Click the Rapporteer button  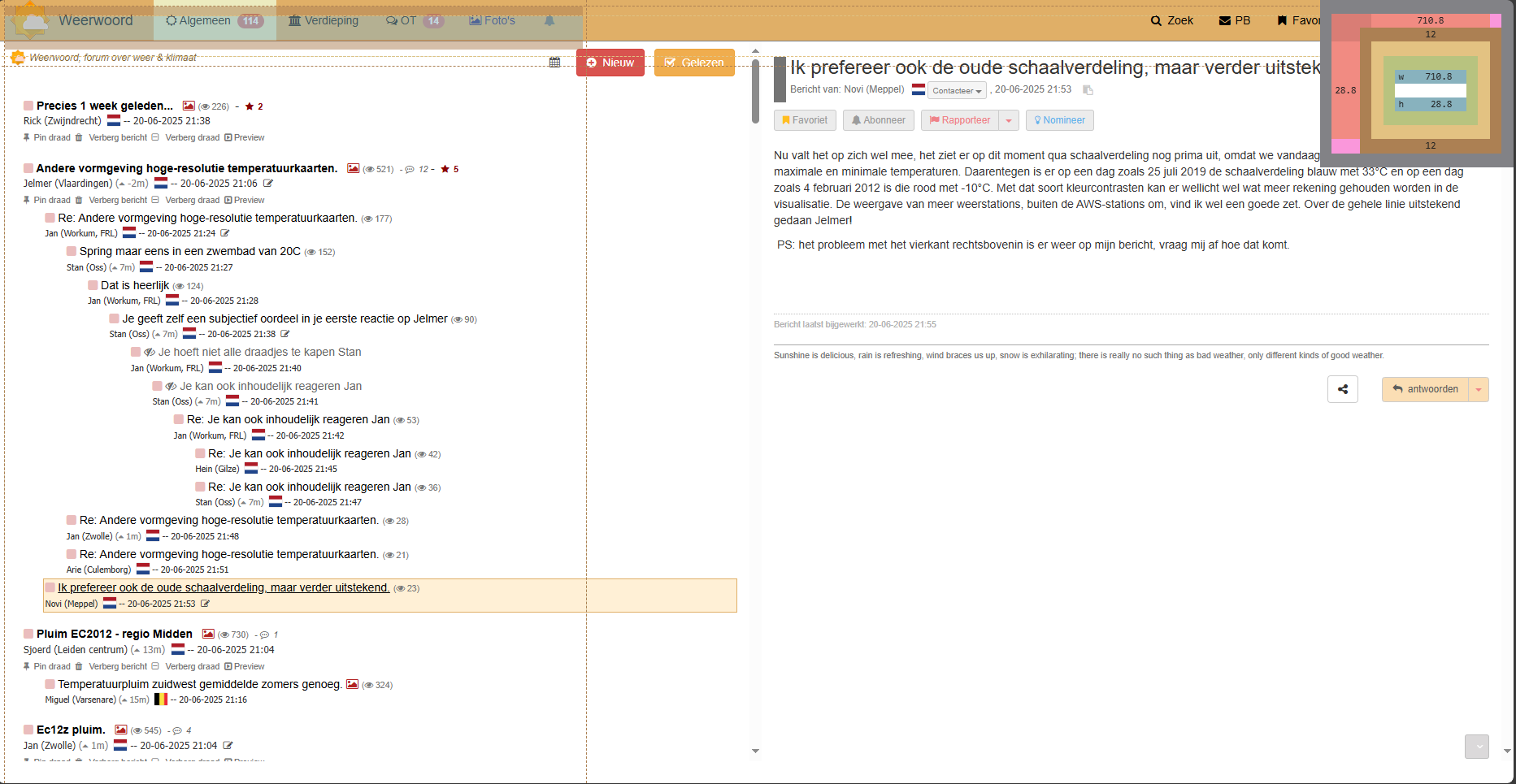pos(960,120)
